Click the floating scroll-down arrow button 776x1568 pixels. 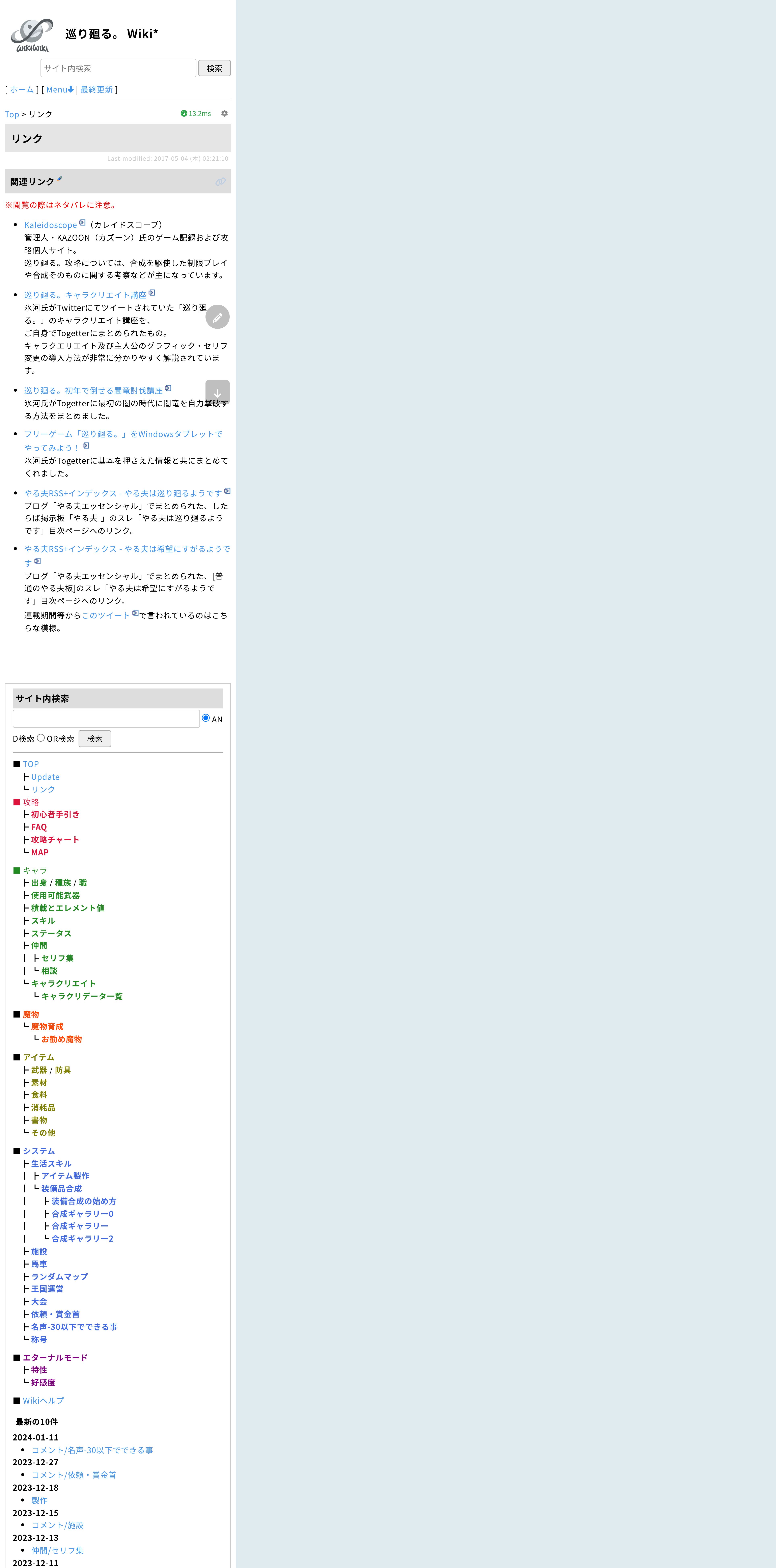[x=217, y=393]
